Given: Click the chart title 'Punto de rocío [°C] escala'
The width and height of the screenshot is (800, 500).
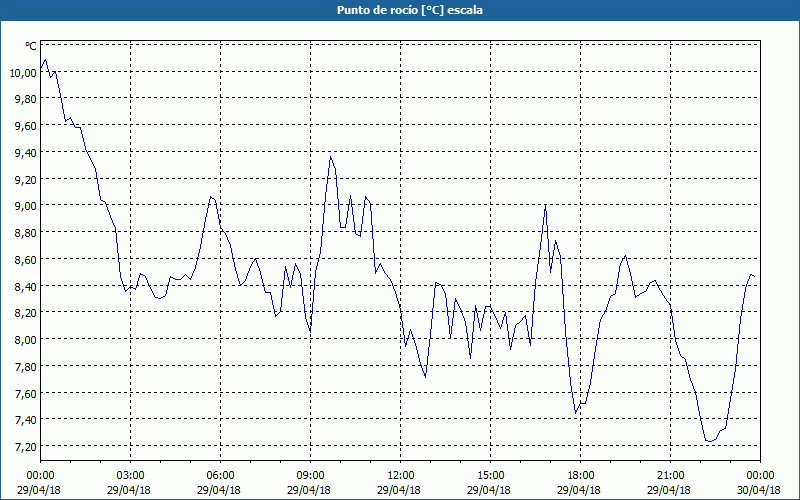Looking at the screenshot, I should point(410,10).
